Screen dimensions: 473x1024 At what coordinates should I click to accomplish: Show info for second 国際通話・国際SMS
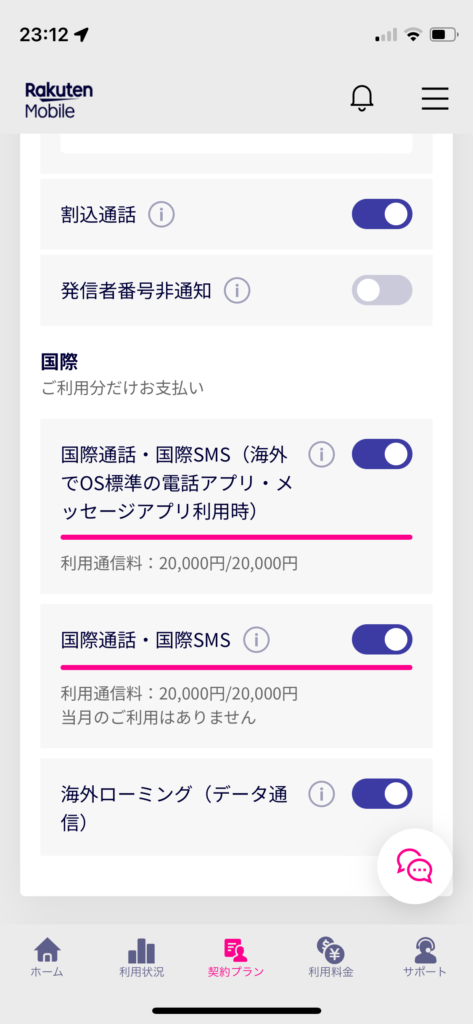pos(257,641)
